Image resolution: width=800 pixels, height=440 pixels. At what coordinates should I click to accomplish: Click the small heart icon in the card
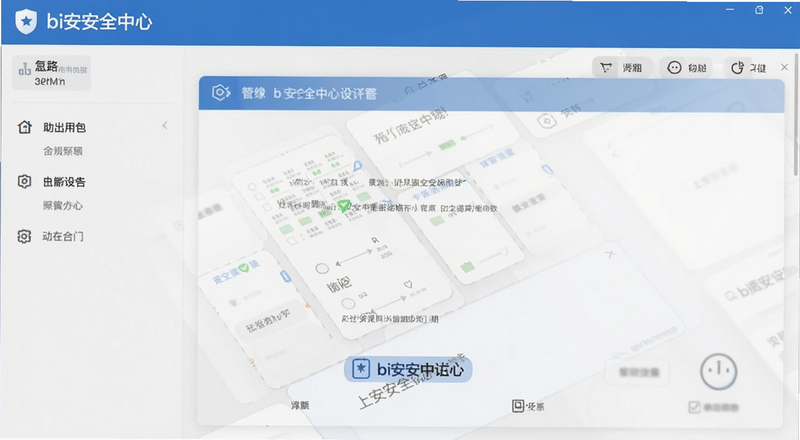coord(408,284)
